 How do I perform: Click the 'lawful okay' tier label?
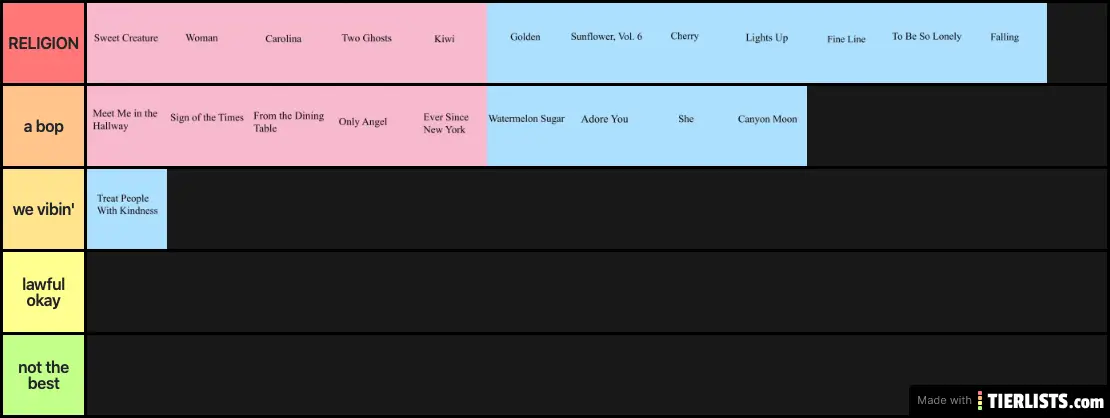[43, 292]
